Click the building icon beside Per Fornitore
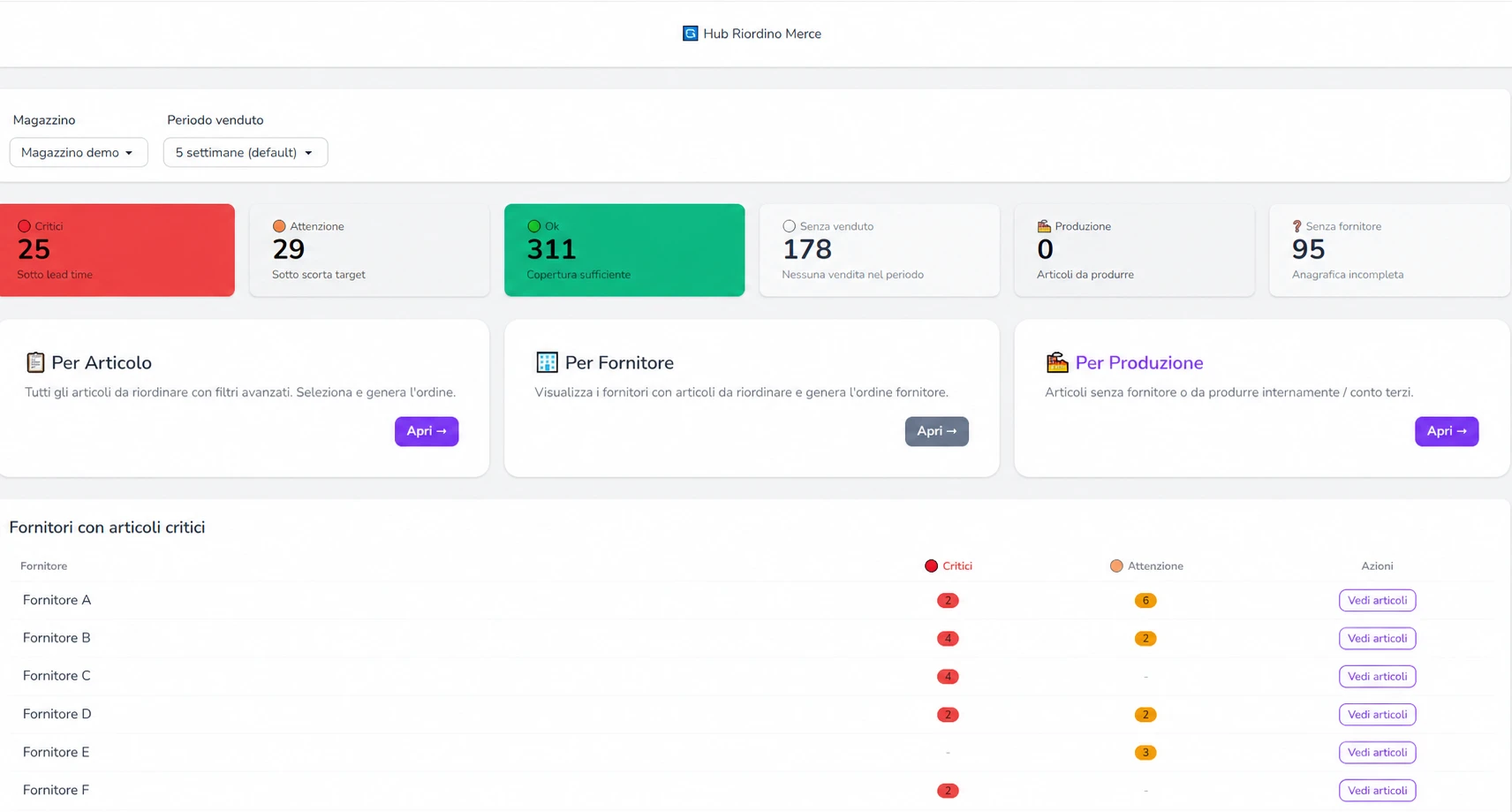This screenshot has height=812, width=1512. 547,362
